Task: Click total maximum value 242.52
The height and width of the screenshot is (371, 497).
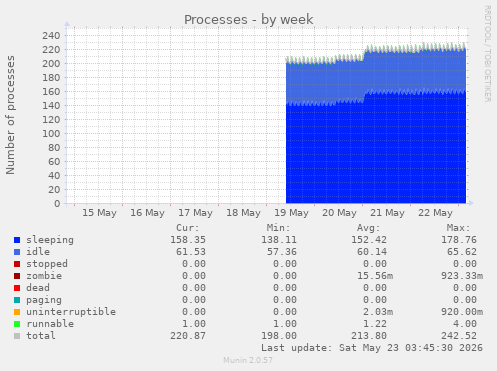Action: (x=459, y=336)
